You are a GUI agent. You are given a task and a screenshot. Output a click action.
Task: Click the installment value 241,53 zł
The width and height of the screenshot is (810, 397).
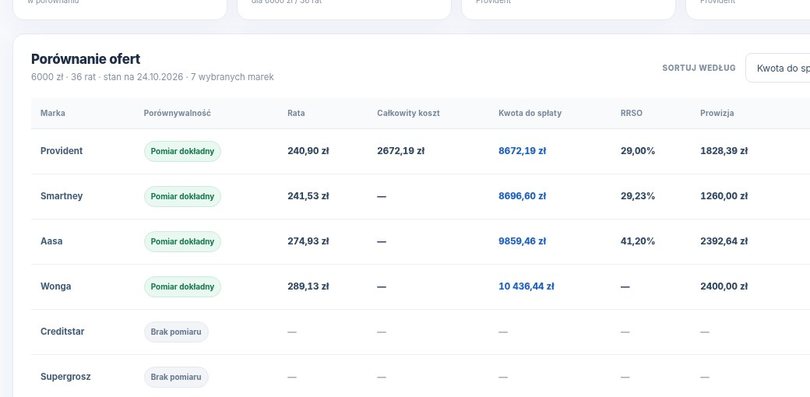pyautogui.click(x=308, y=196)
